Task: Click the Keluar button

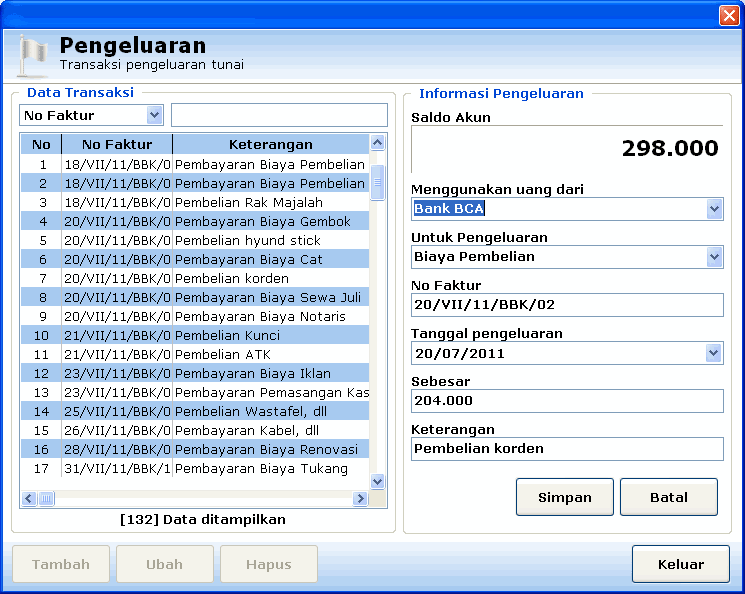Action: pyautogui.click(x=681, y=564)
